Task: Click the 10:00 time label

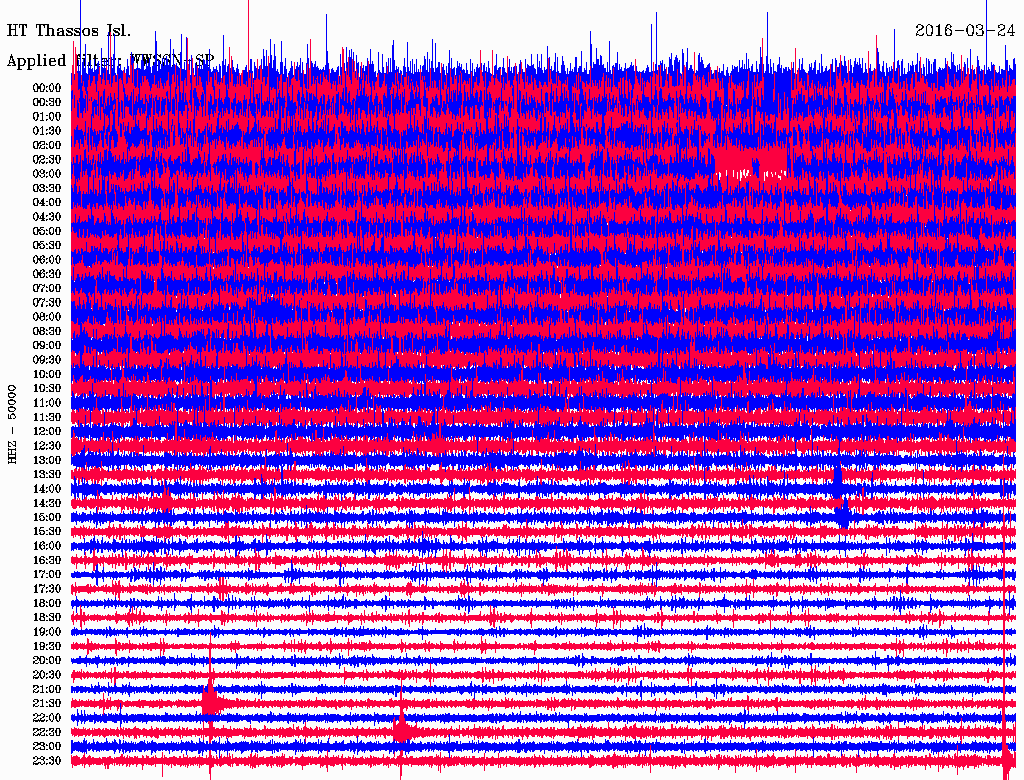Action: (x=47, y=374)
